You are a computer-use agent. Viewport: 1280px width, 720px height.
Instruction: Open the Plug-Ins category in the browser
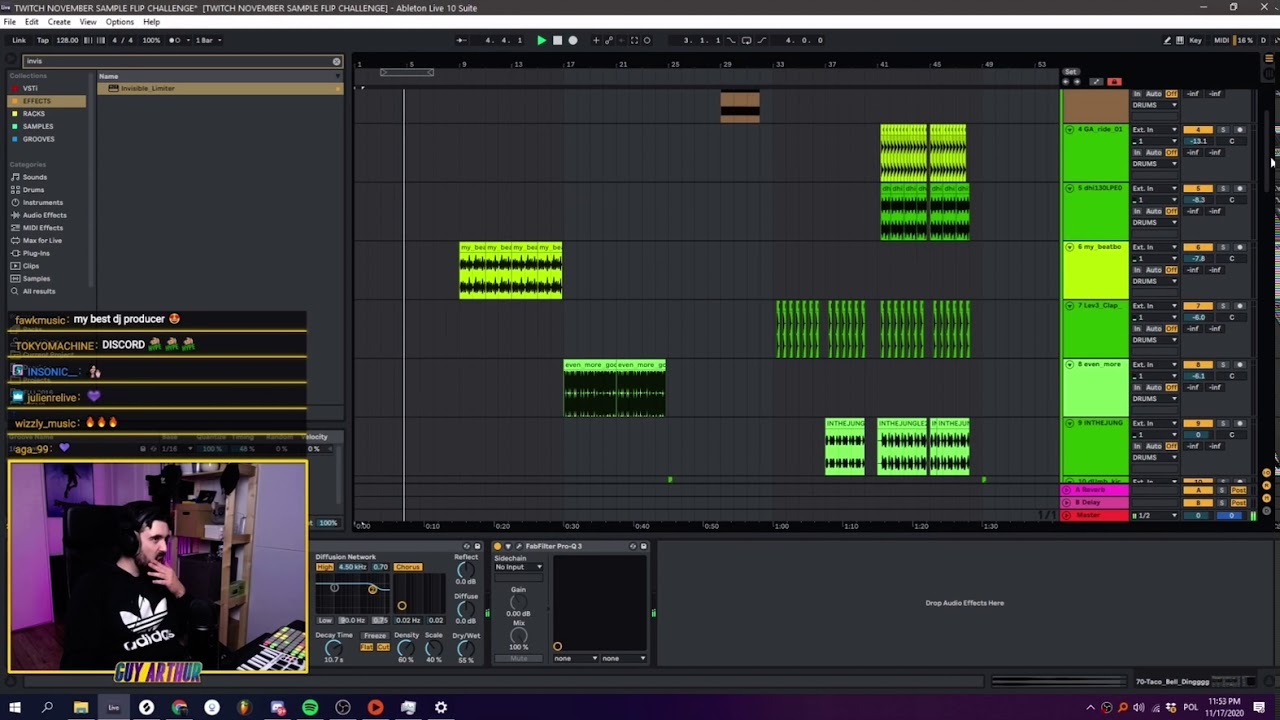(x=36, y=253)
